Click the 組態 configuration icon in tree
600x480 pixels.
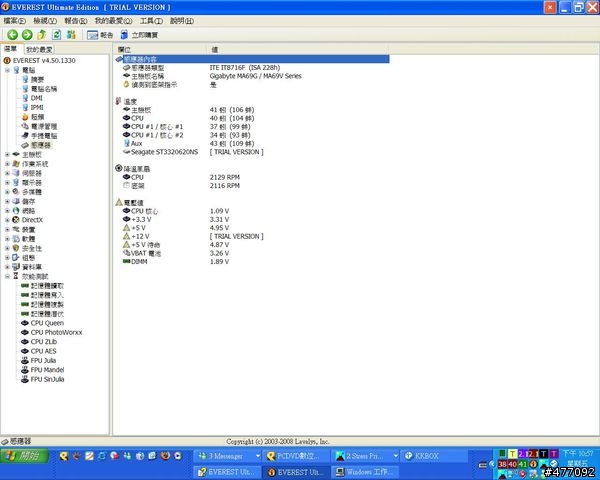click(16, 257)
